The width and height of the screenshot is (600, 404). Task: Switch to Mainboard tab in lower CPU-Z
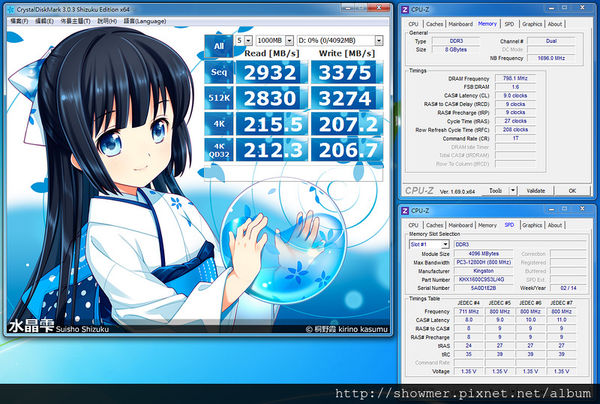460,225
